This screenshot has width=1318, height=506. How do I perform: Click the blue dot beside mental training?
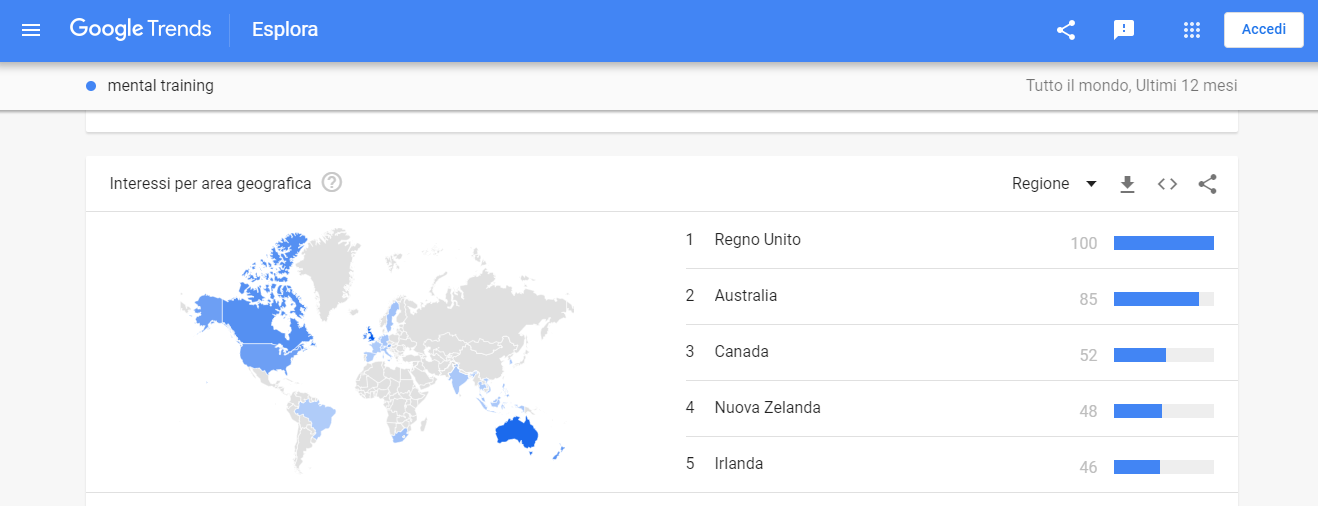(x=91, y=86)
